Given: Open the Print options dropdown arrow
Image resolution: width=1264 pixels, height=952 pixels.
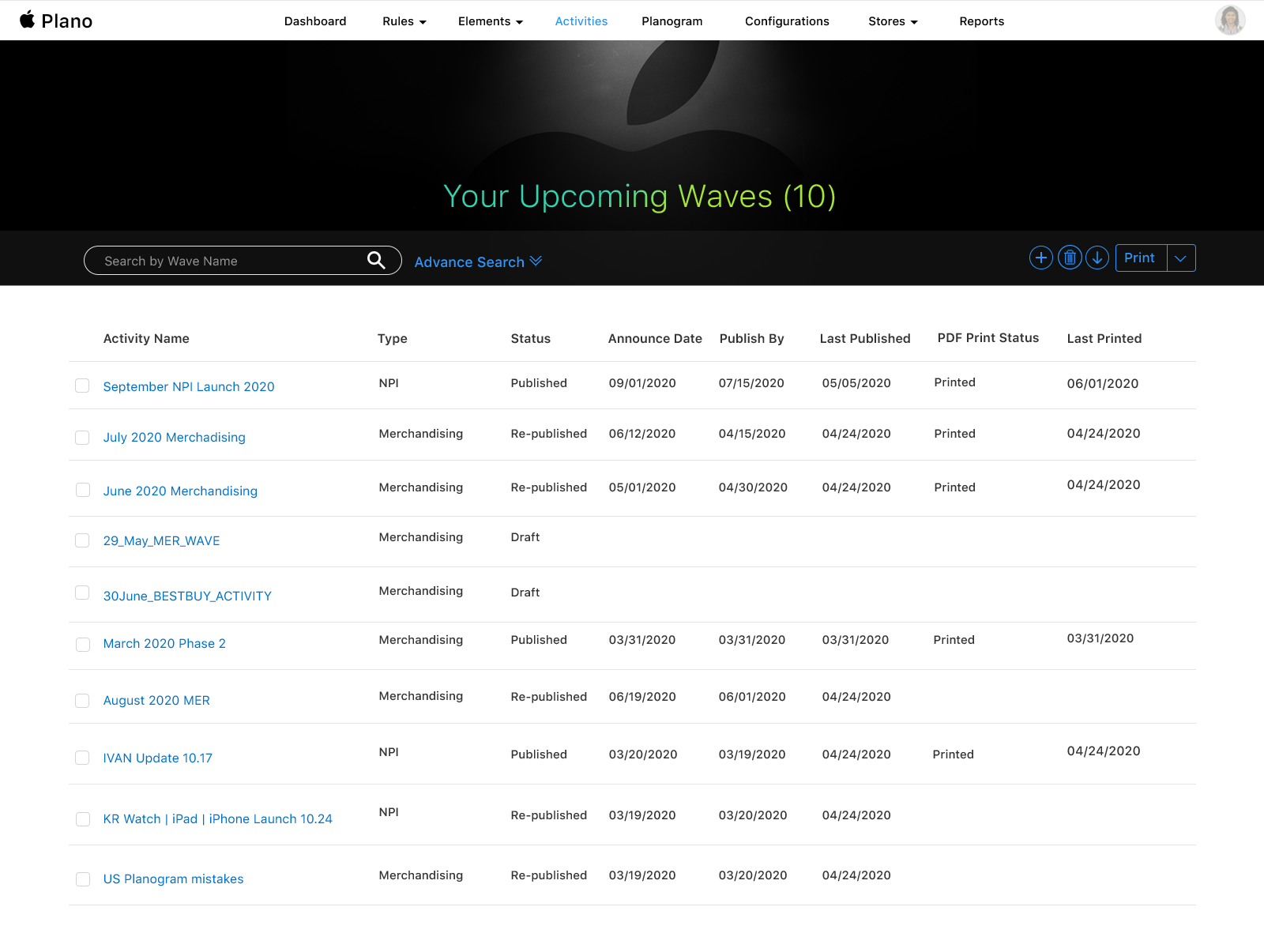Looking at the screenshot, I should click(1181, 258).
